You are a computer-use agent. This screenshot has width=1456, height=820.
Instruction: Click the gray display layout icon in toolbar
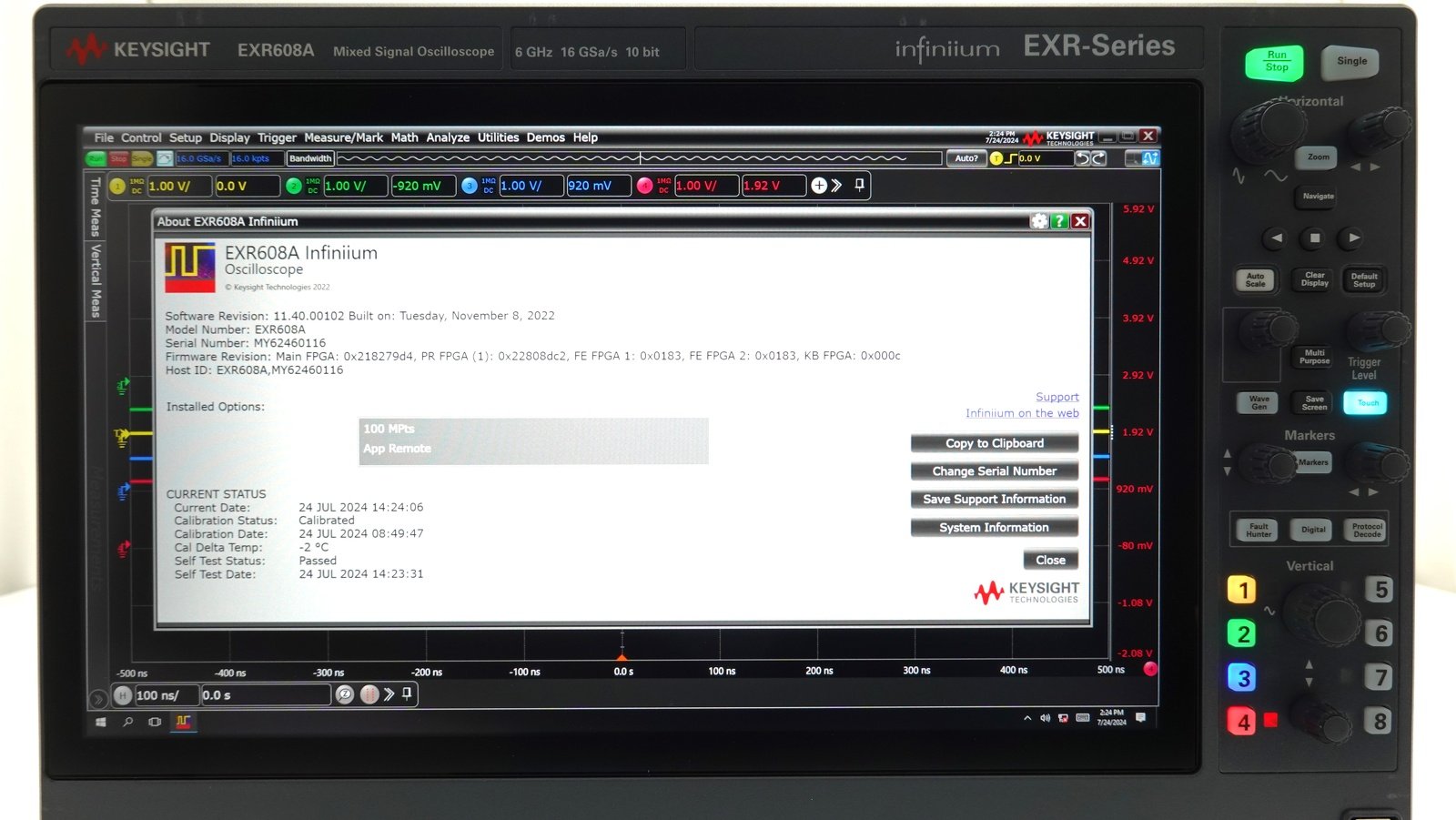click(x=1133, y=158)
